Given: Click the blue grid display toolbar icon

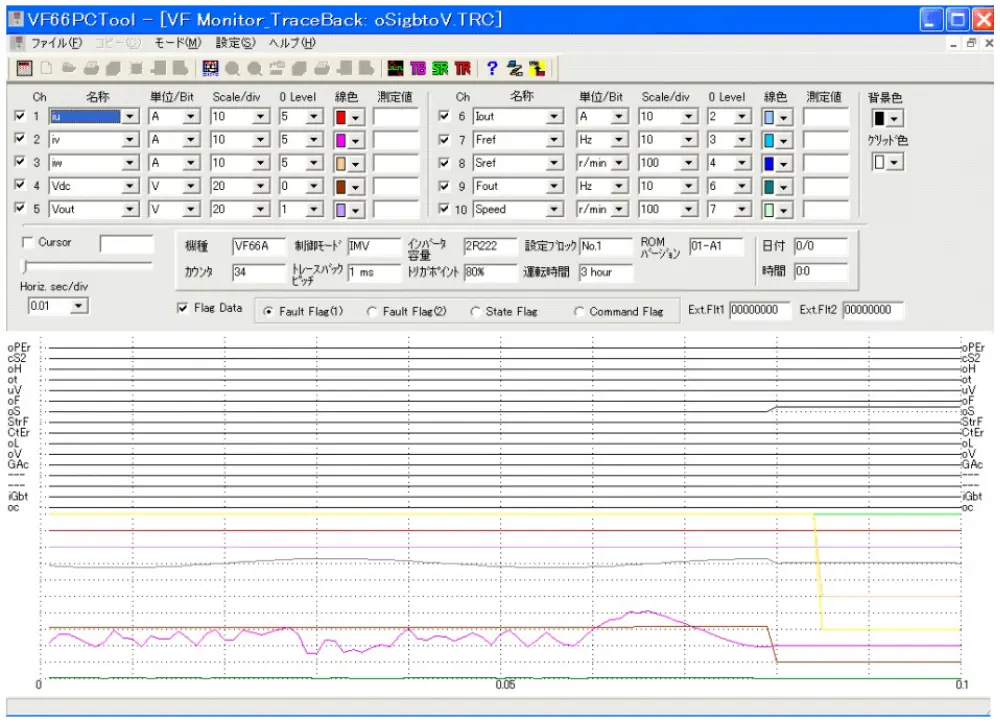Looking at the screenshot, I should point(210,68).
